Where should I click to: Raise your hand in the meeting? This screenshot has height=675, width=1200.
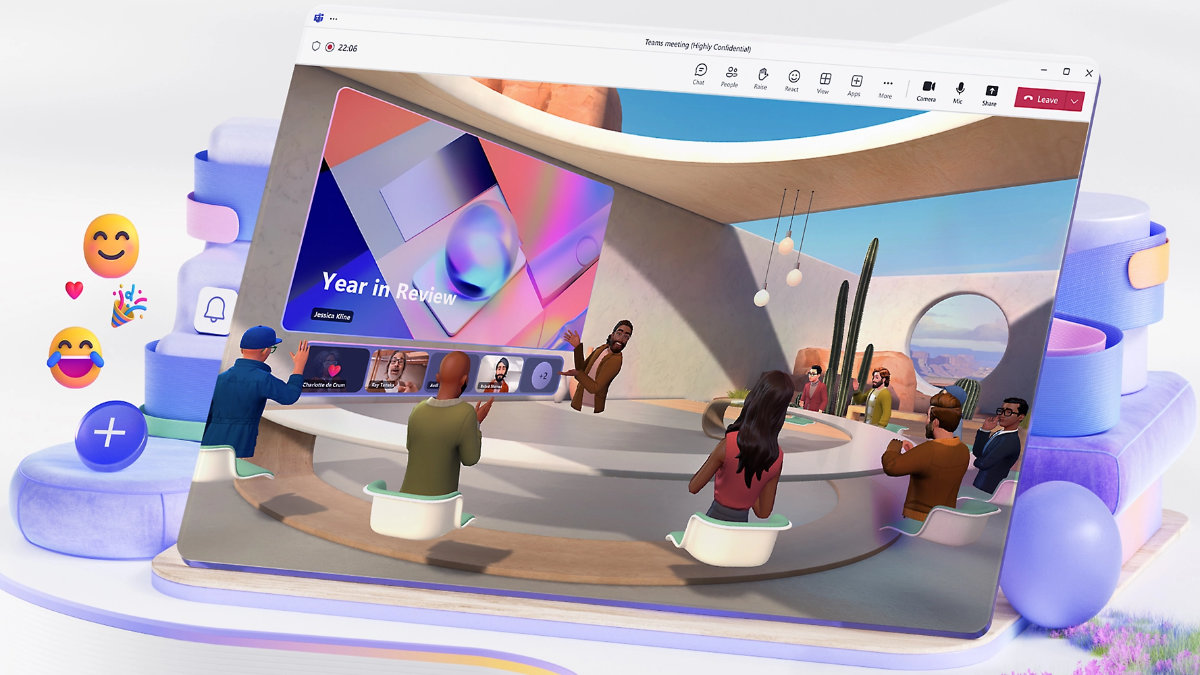pos(761,78)
